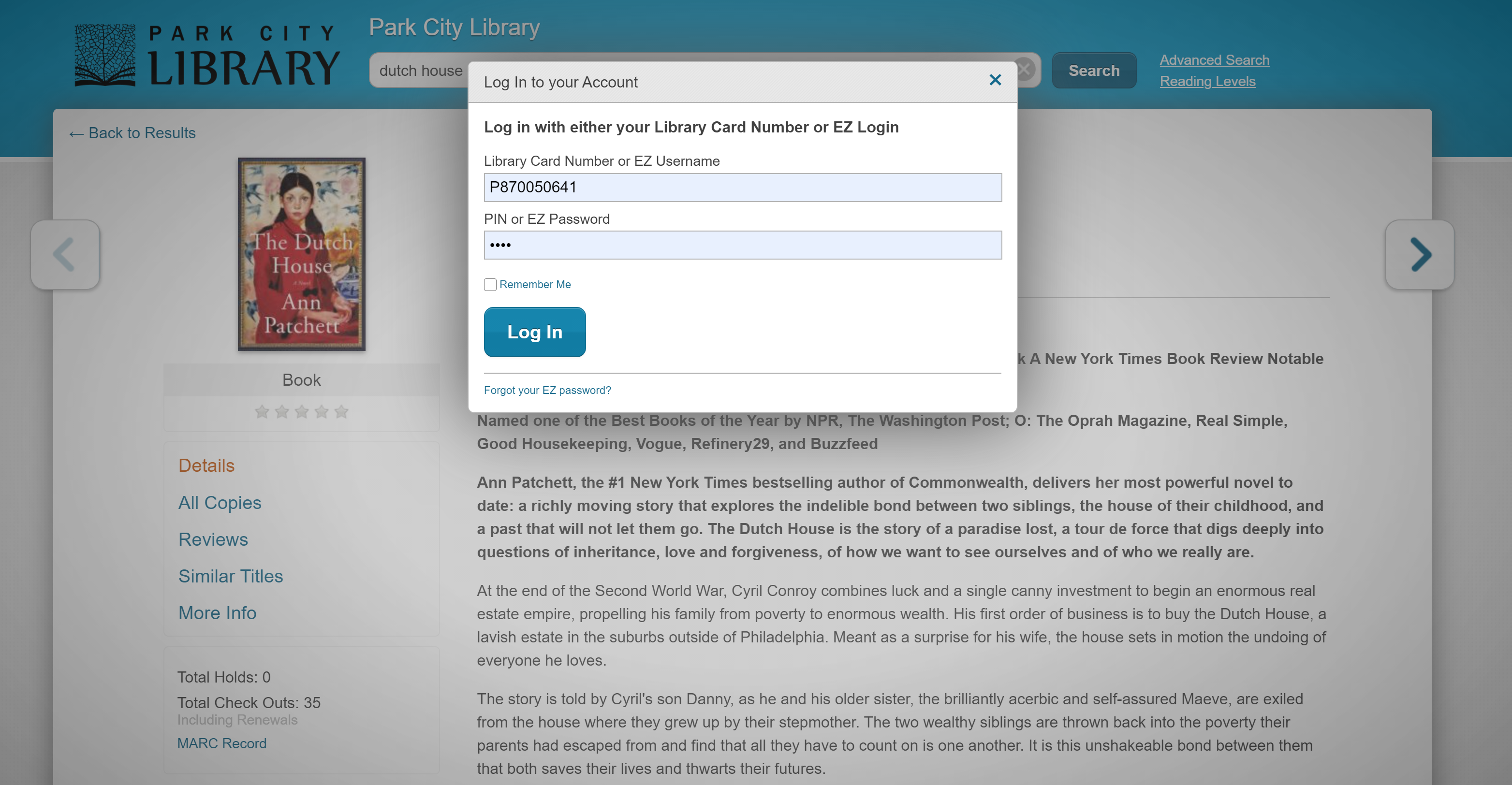Click the Park City Library logo

(x=206, y=56)
